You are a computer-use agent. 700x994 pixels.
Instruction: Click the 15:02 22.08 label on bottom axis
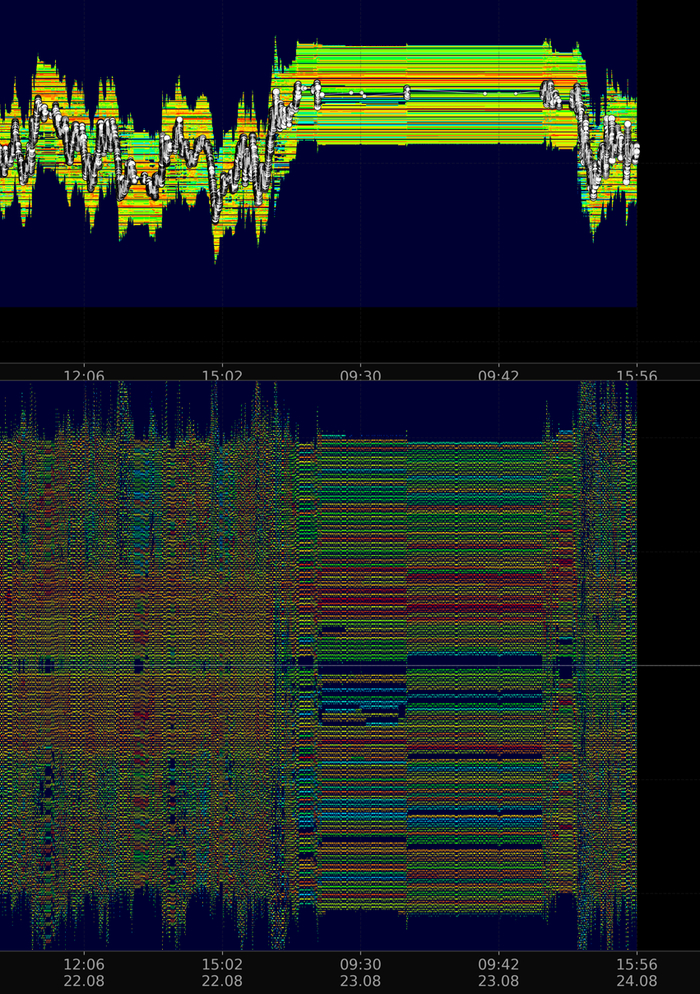222,972
